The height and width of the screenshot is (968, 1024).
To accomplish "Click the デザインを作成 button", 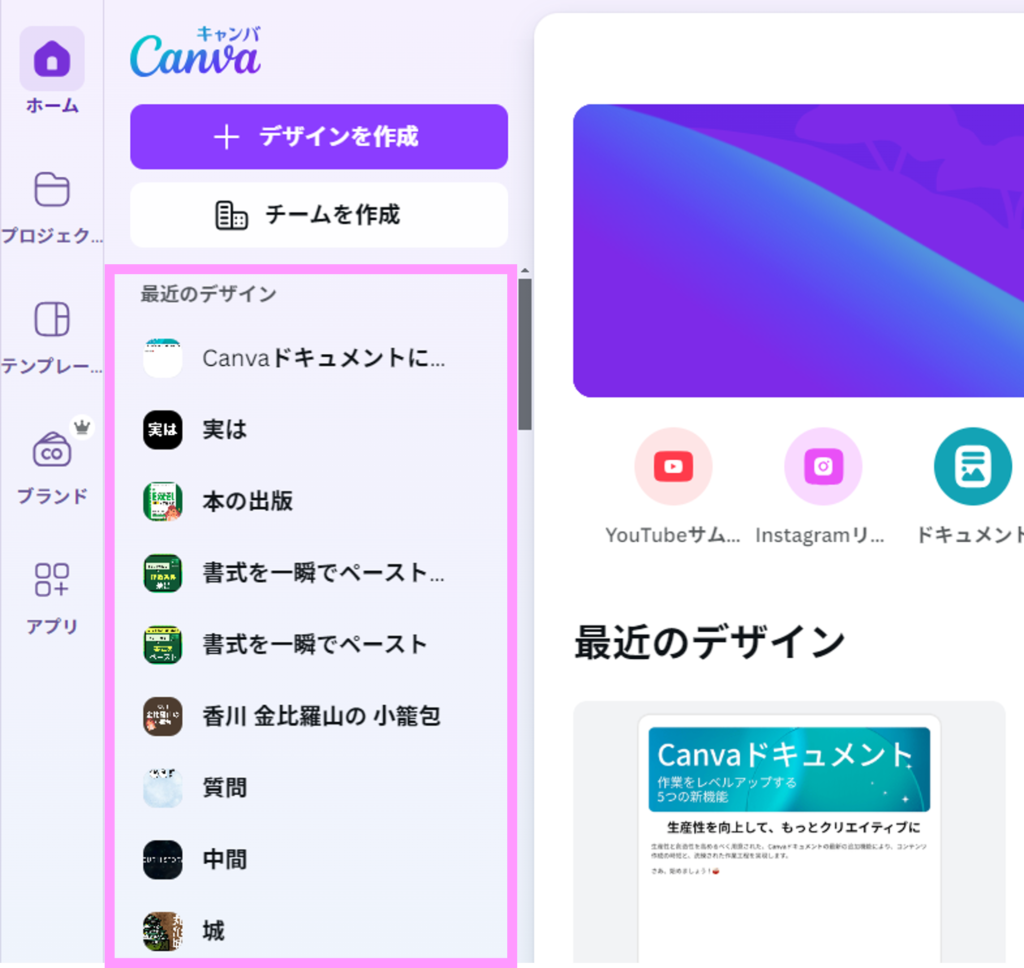I will 319,137.
